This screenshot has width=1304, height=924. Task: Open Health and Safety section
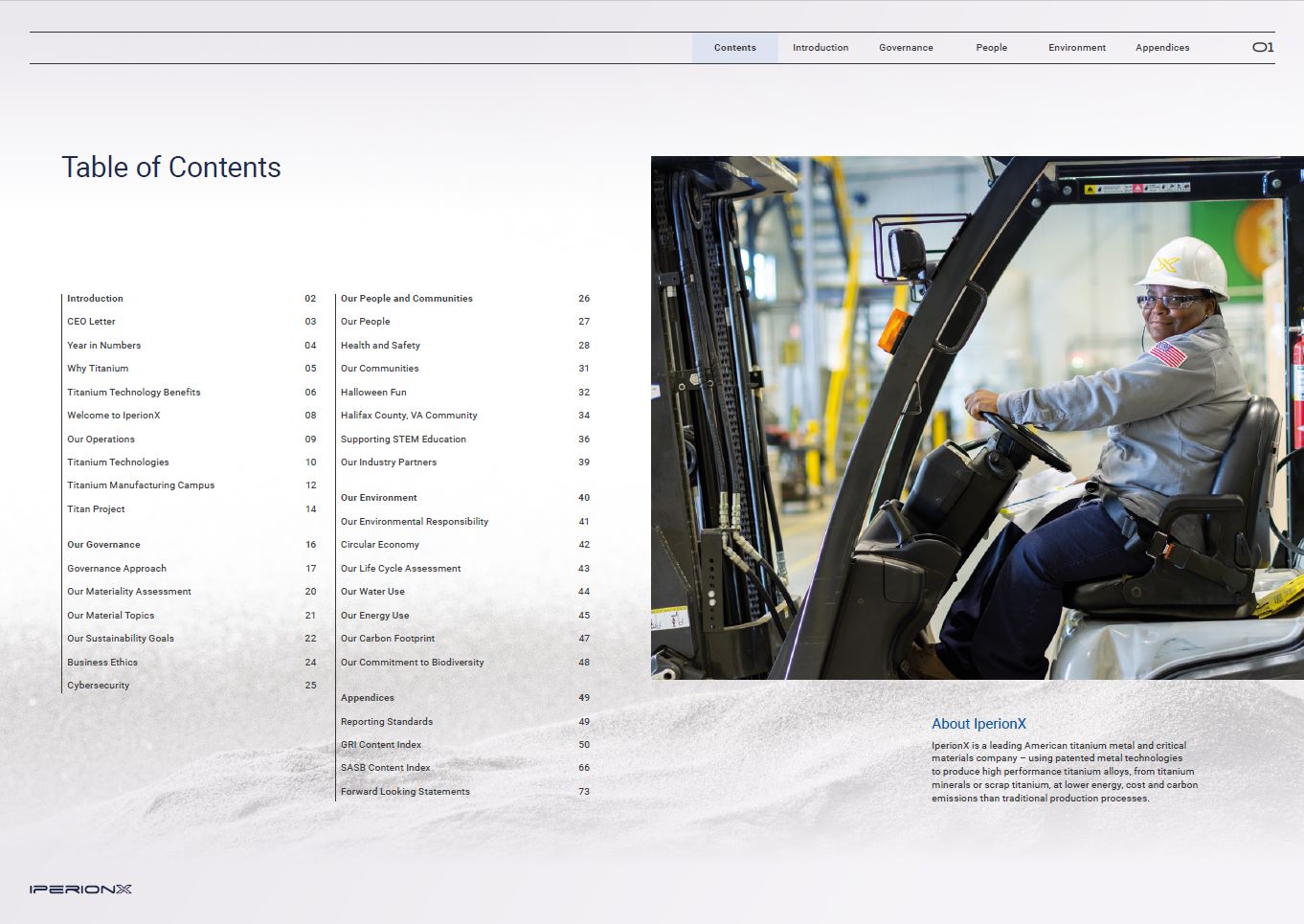pyautogui.click(x=380, y=346)
